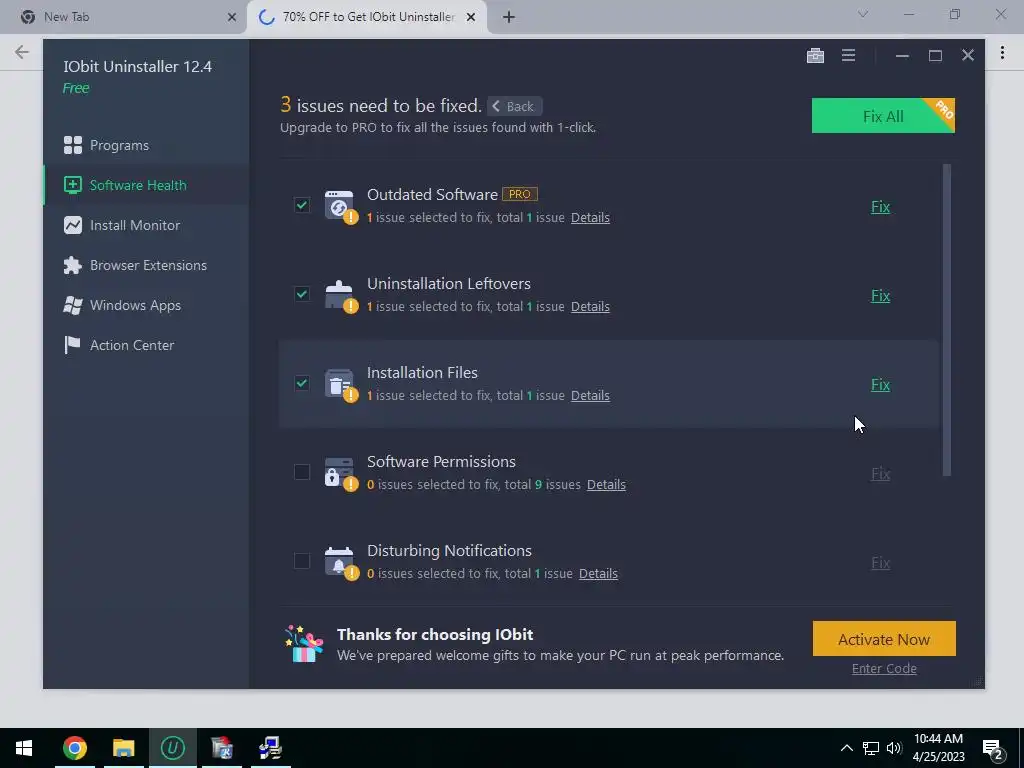Screen dimensions: 1024x768
Task: Open the network tray icon
Action: [871, 748]
